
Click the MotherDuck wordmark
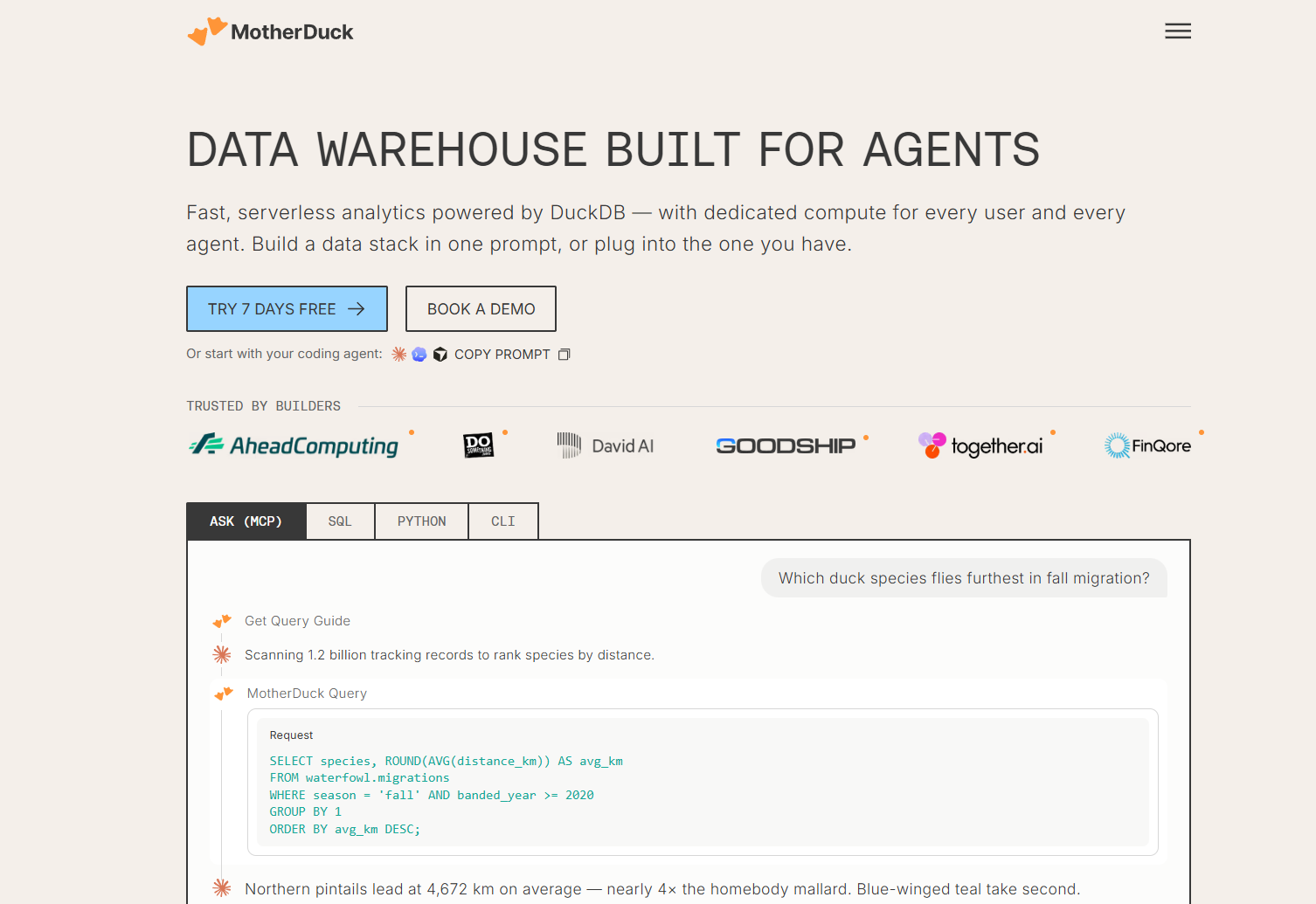pos(292,32)
